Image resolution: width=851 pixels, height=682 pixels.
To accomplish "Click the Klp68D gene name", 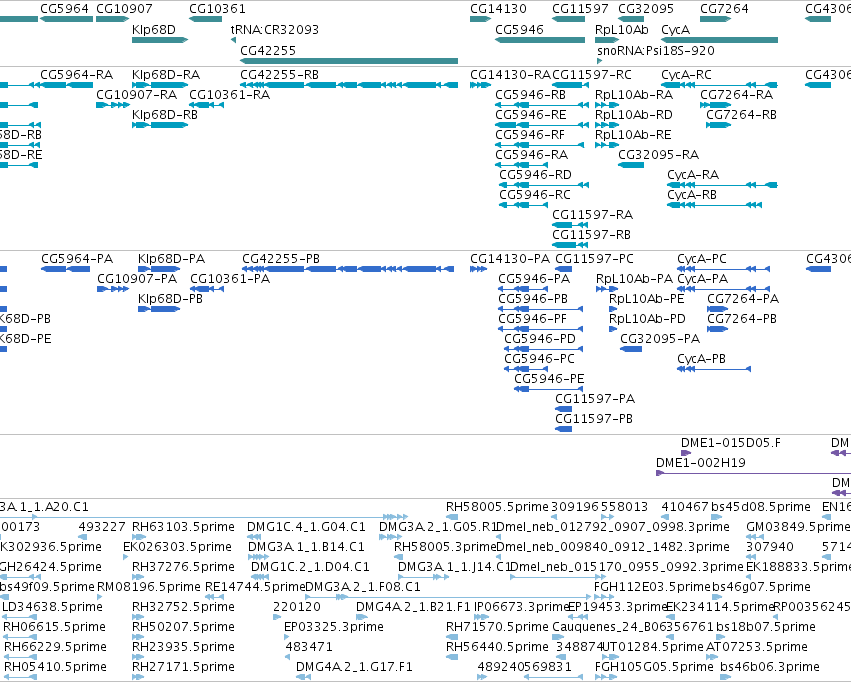I will [x=154, y=29].
